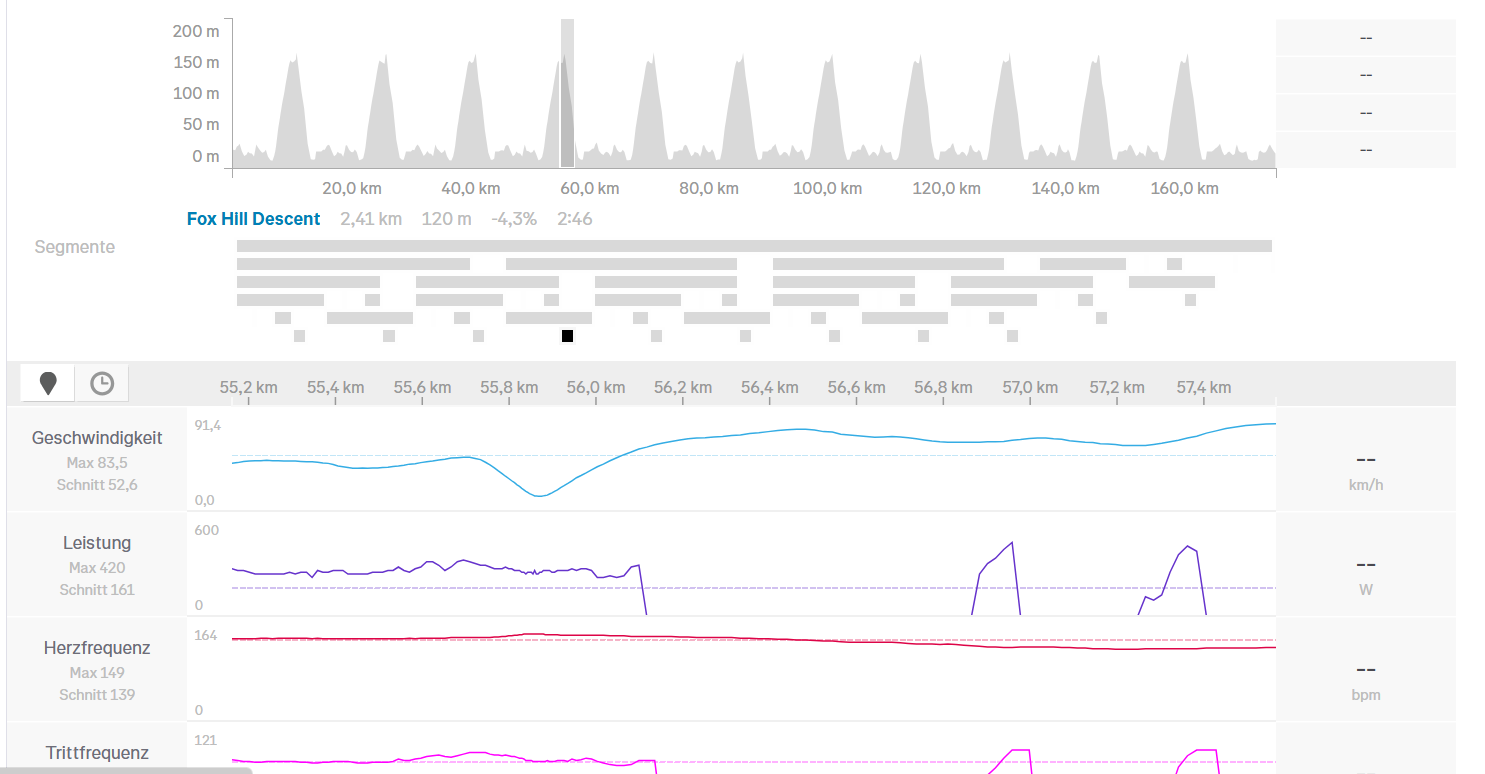Image resolution: width=1485 pixels, height=774 pixels.
Task: Click the Leistung chart label
Action: coord(97,543)
